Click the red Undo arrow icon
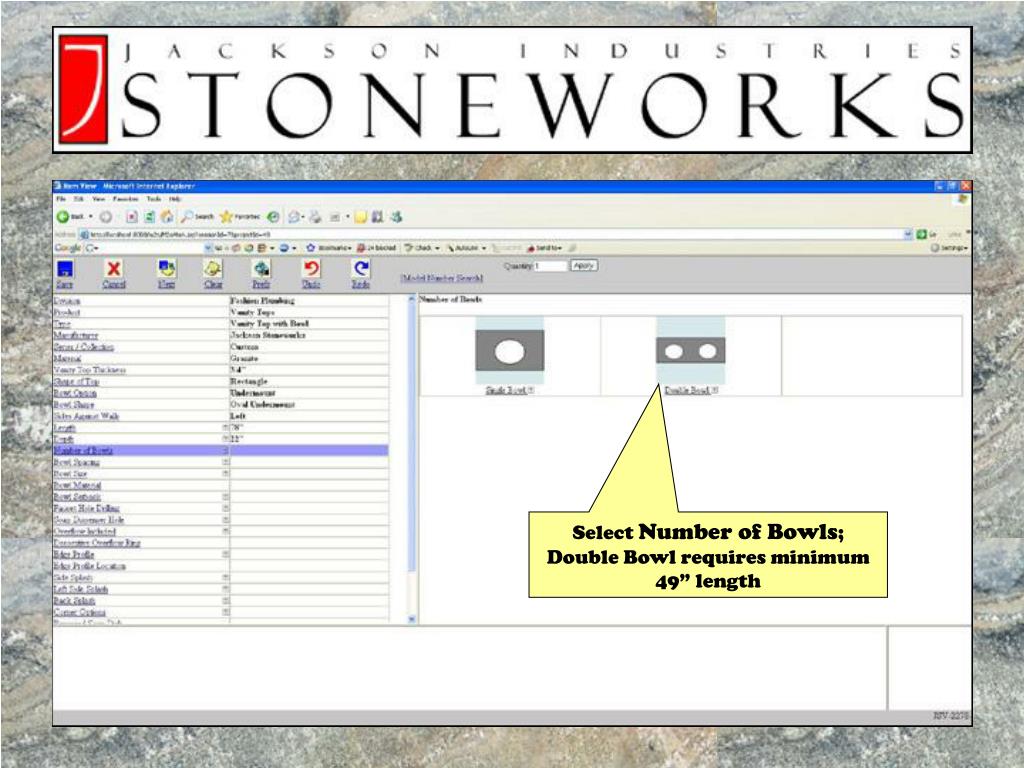 311,268
